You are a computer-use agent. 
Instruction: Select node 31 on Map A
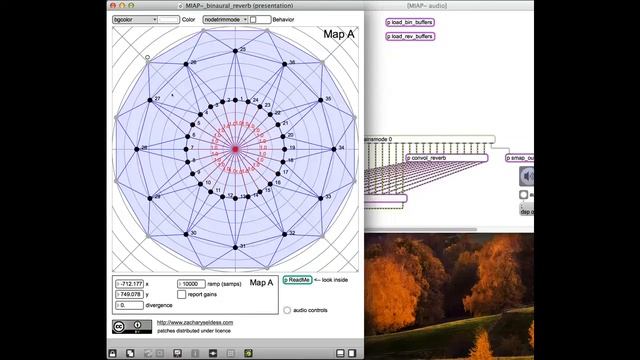pyautogui.click(x=235, y=247)
